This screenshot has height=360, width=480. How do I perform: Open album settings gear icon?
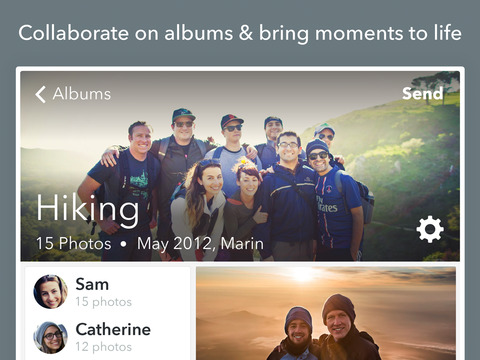[x=430, y=229]
